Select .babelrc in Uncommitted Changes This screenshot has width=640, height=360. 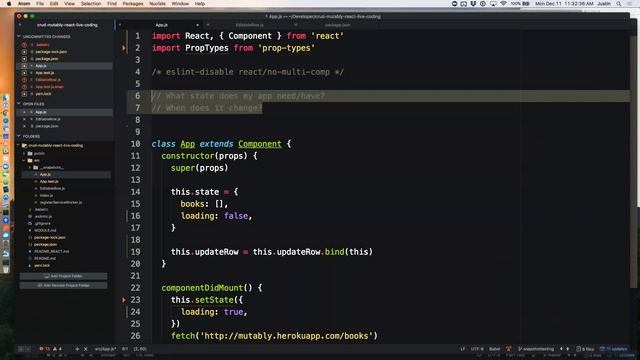pyautogui.click(x=42, y=45)
